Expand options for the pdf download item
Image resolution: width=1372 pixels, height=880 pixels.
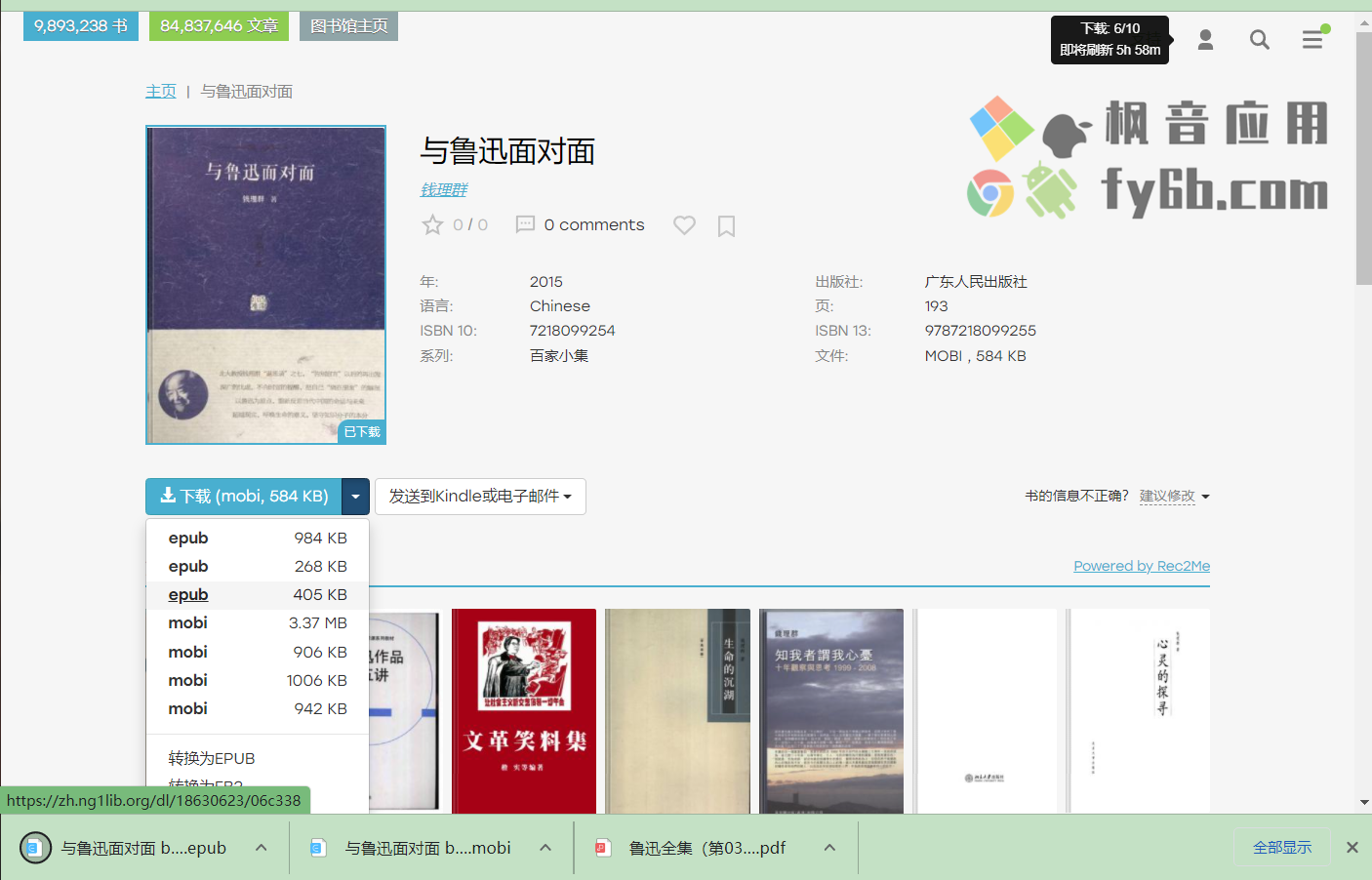pos(829,848)
